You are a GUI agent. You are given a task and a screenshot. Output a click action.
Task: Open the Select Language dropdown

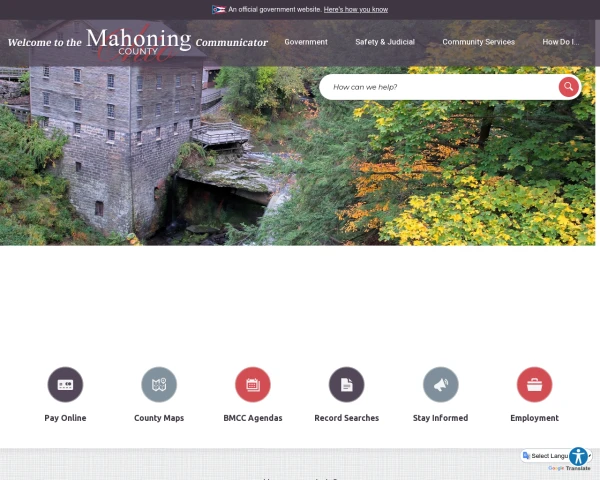pos(545,456)
